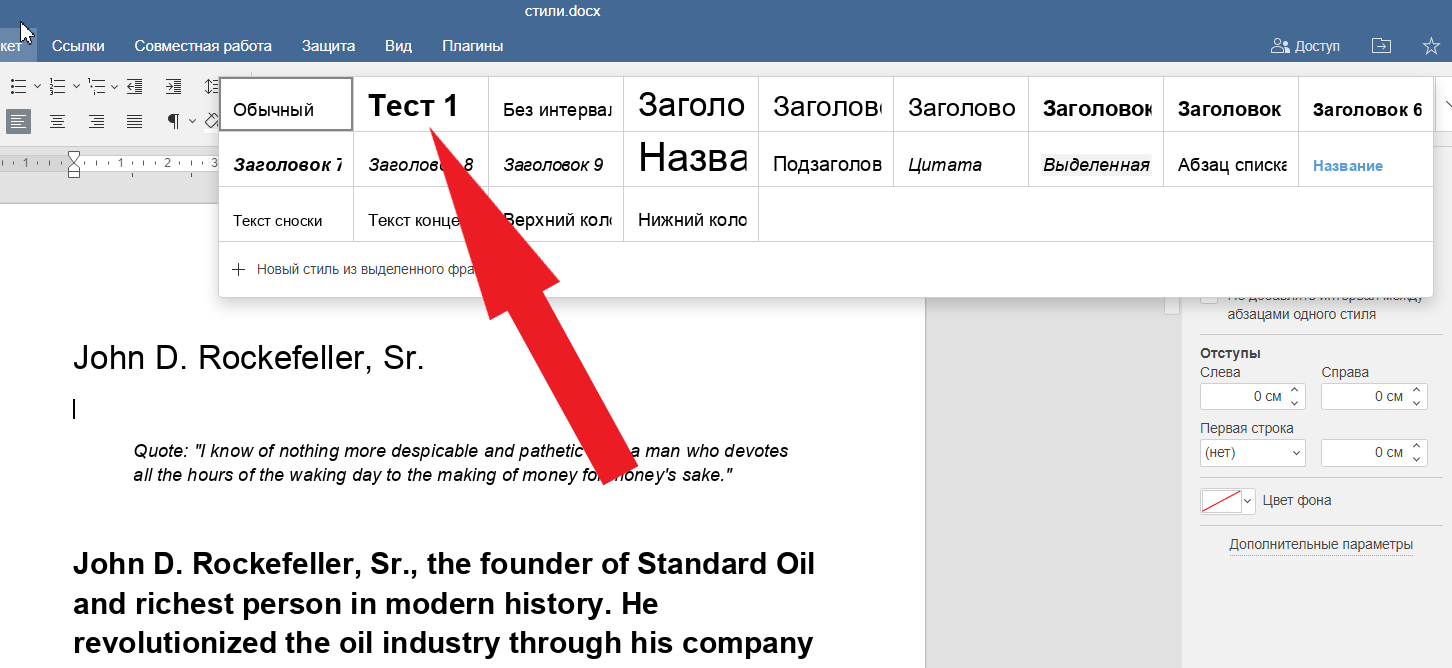Decrease the Слева indent value
This screenshot has width=1452, height=668.
pyautogui.click(x=1294, y=402)
